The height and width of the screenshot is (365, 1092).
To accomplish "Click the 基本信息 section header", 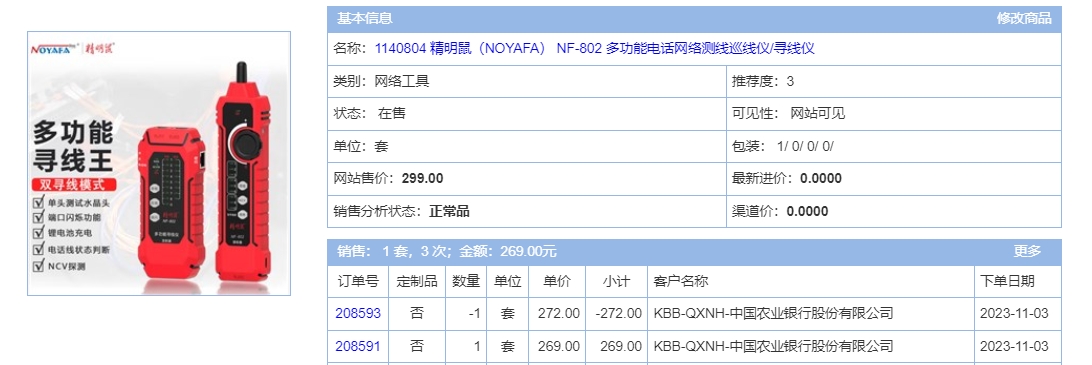I will click(x=365, y=19).
